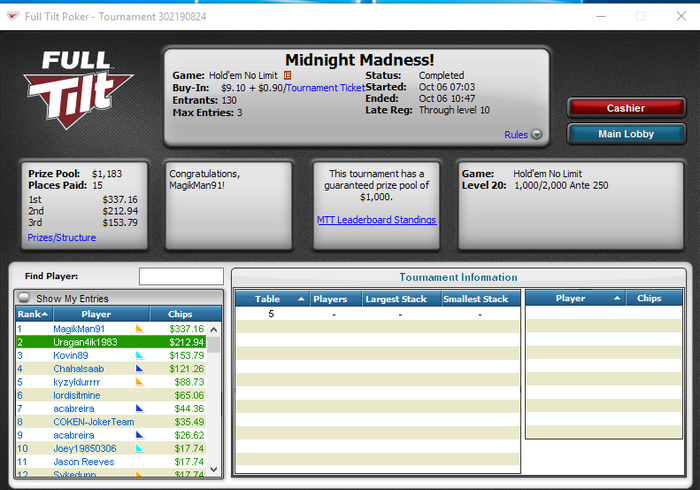Select COKEN-JokerTeam row
This screenshot has width=700, height=490.
[x=111, y=422]
